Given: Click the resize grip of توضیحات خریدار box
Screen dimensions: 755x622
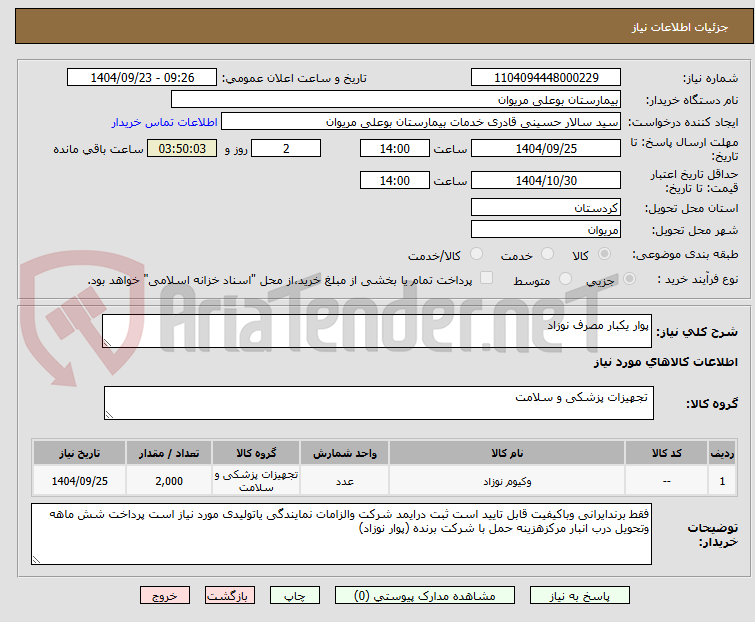Looking at the screenshot, I should click(x=37, y=559).
